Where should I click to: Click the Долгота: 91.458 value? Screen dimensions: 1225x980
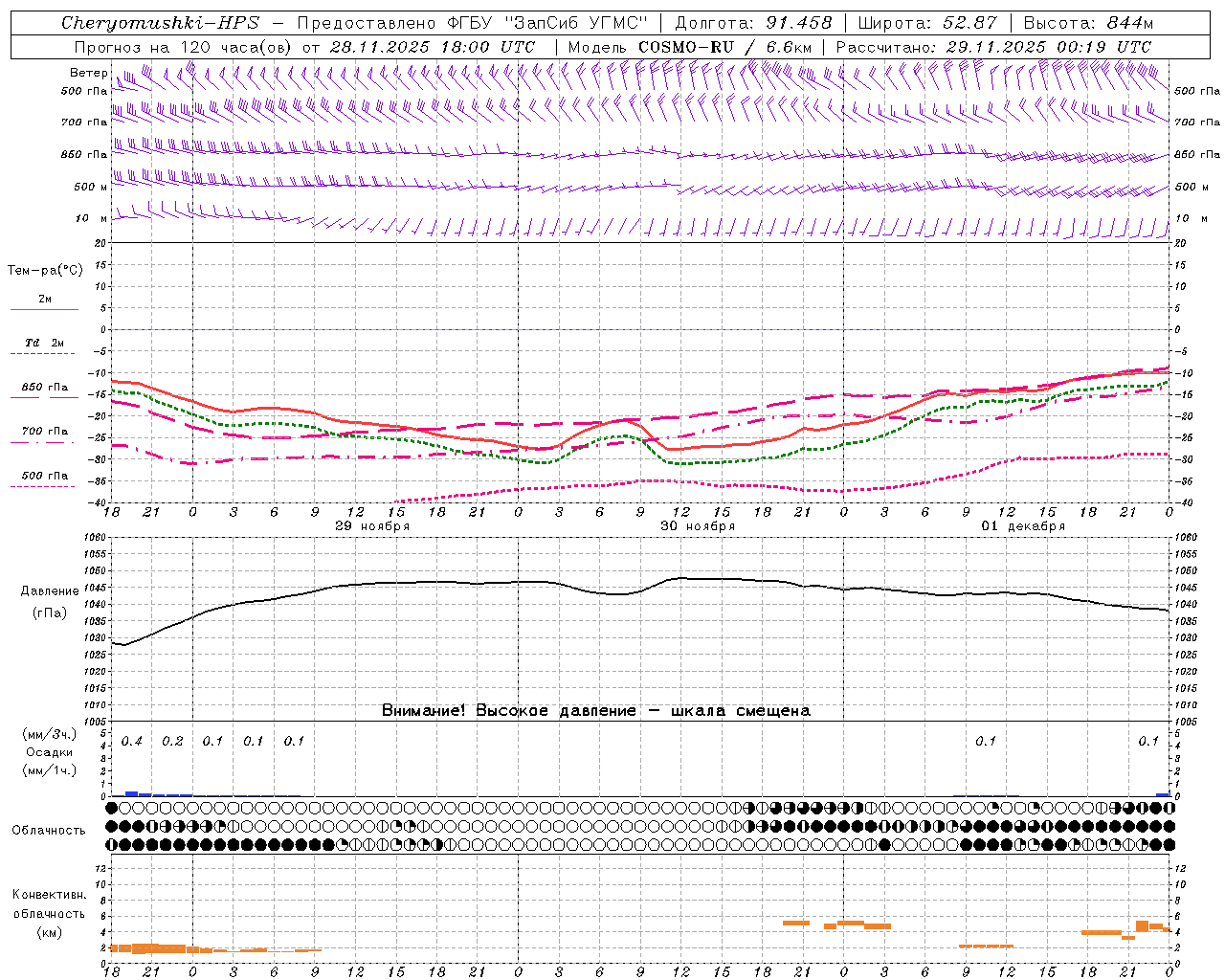[754, 23]
